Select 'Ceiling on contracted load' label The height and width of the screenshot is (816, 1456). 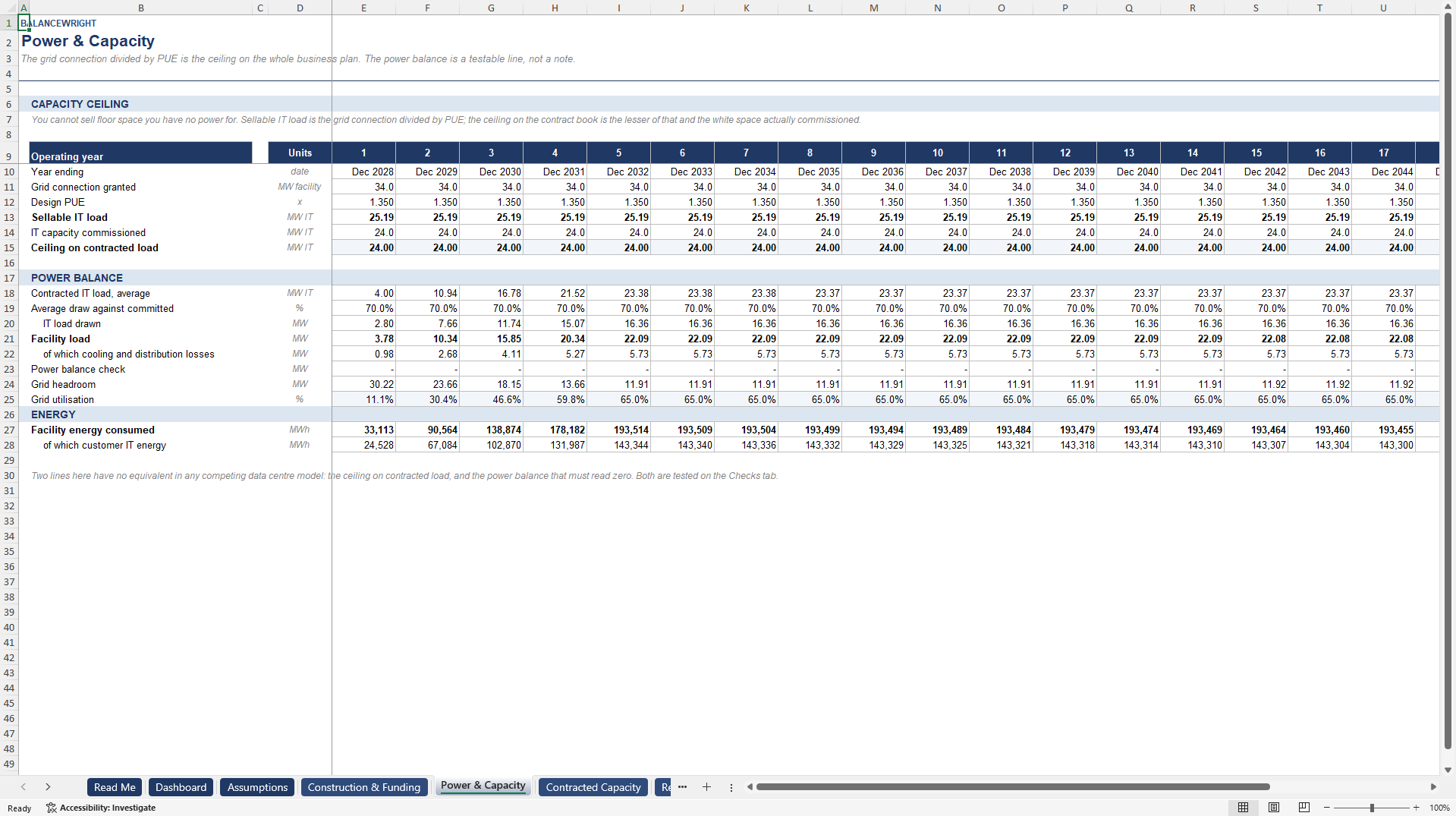click(95, 247)
